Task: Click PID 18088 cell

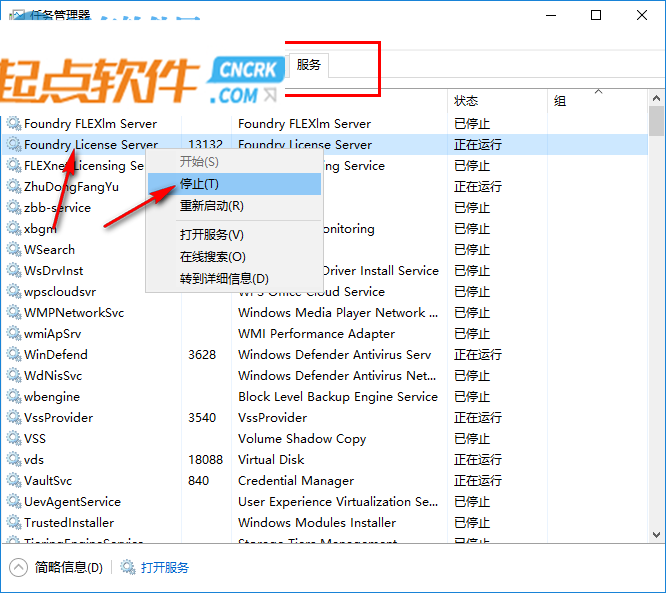Action: click(206, 460)
